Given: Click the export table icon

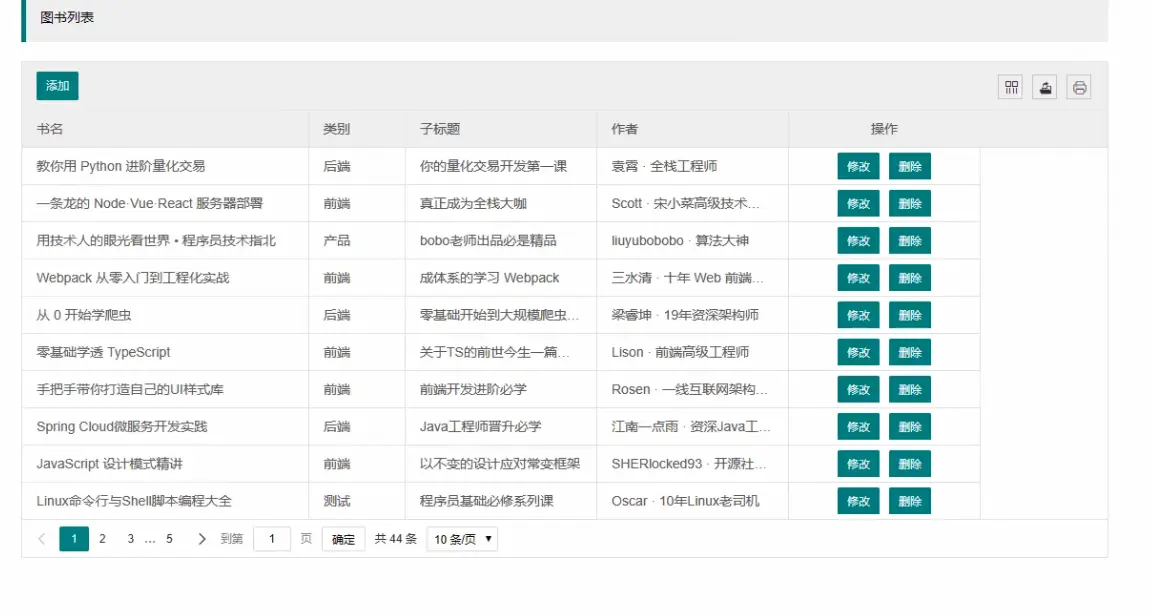Looking at the screenshot, I should [1045, 87].
